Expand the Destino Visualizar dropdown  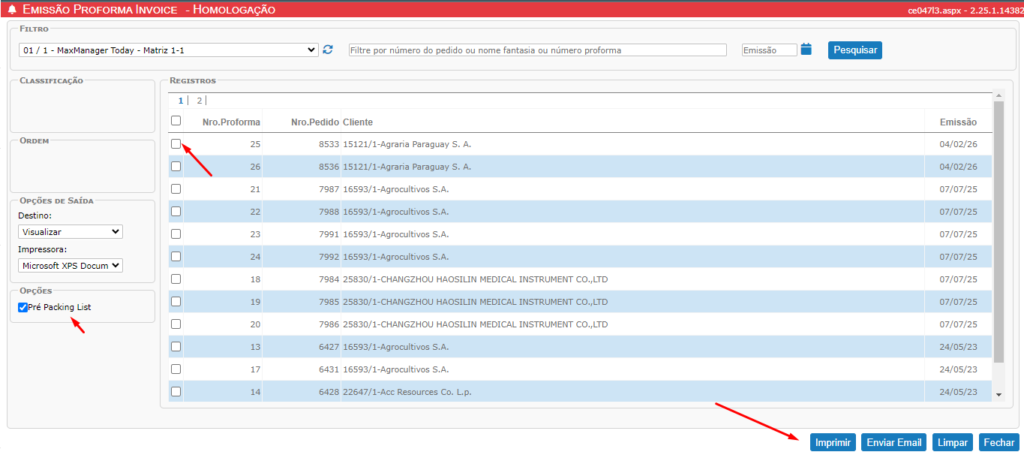70,232
